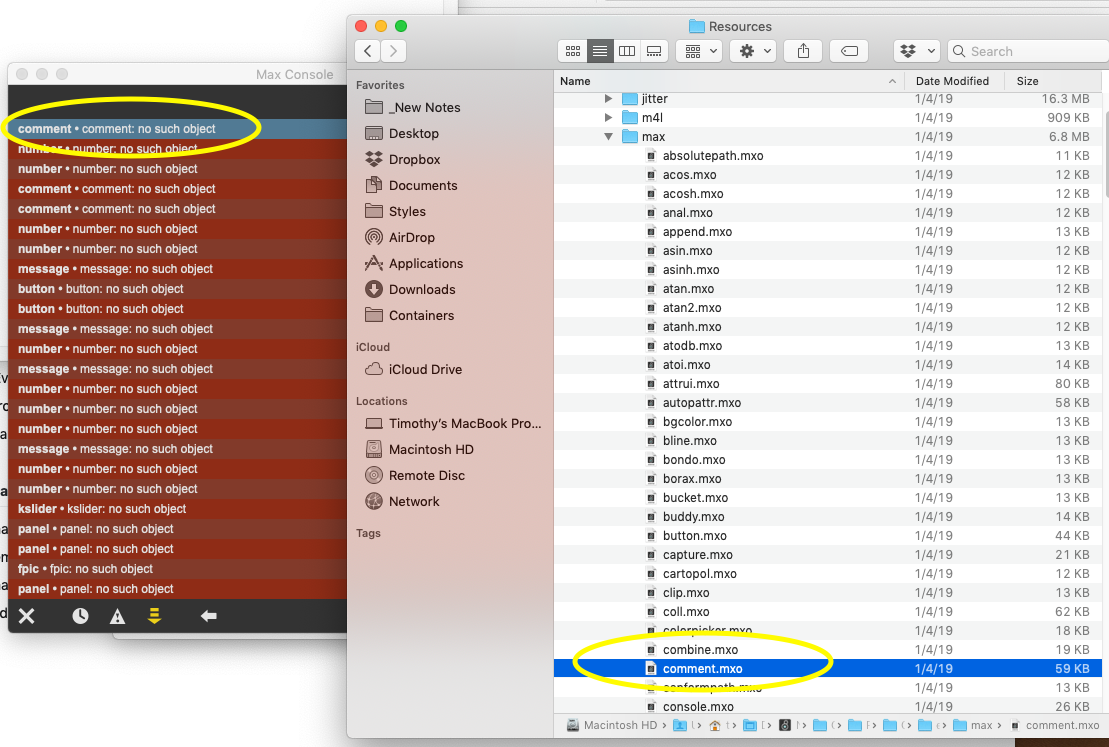Viewport: 1109px width, 747px height.
Task: Select the jitter folder row
Action: click(828, 98)
